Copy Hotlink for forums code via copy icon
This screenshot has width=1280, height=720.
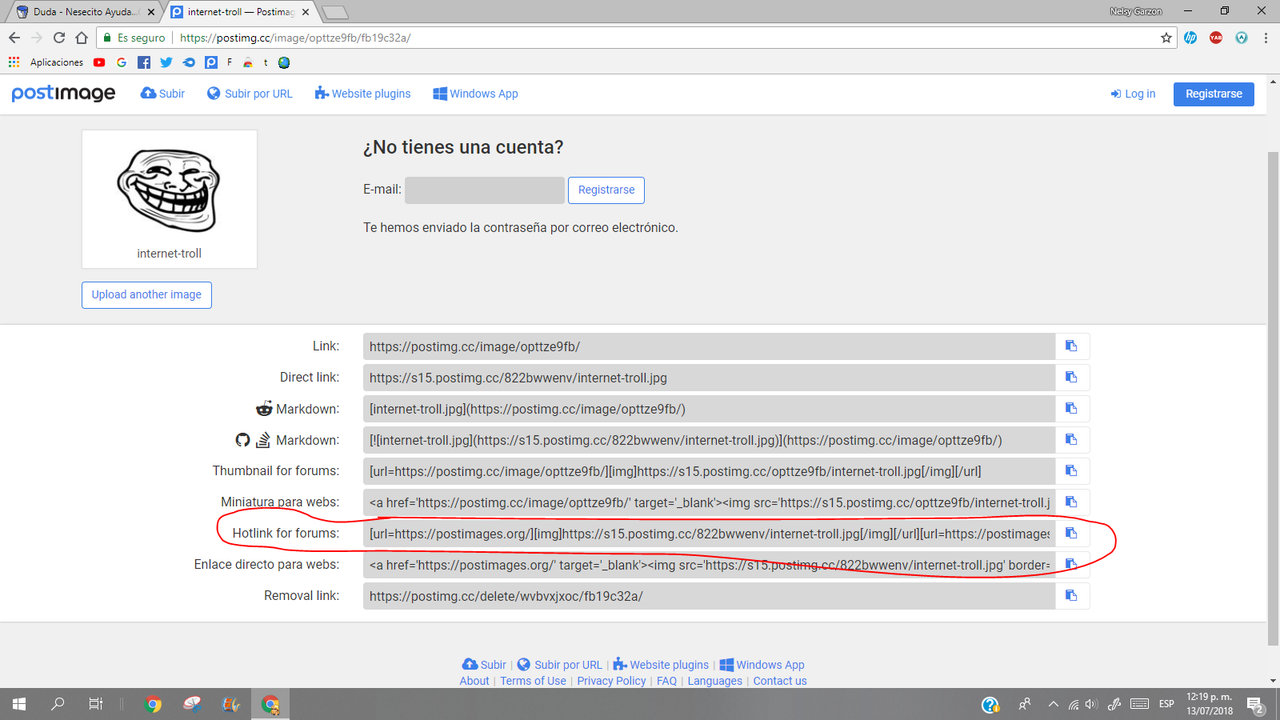point(1072,533)
